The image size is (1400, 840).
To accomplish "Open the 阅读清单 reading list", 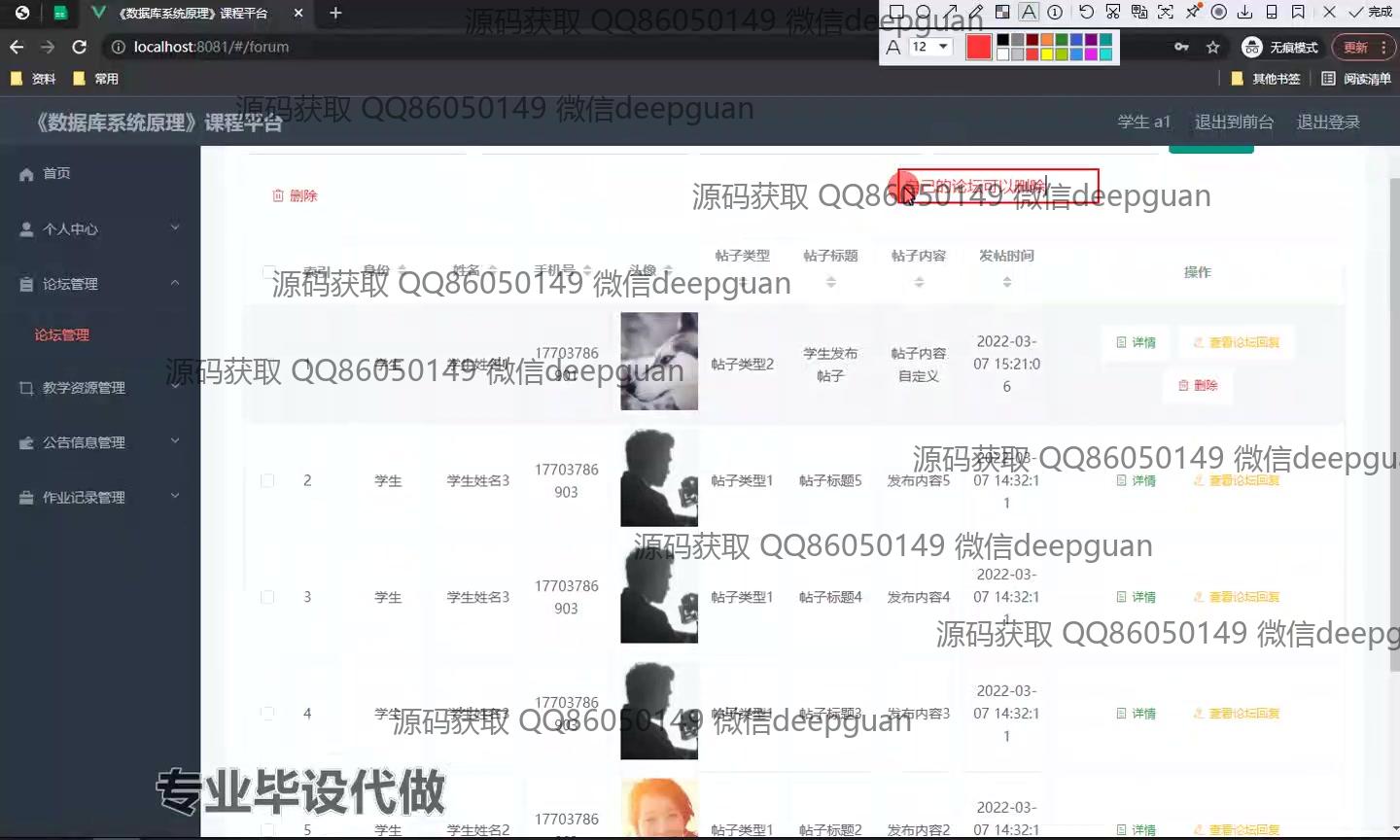I will pos(1356,79).
